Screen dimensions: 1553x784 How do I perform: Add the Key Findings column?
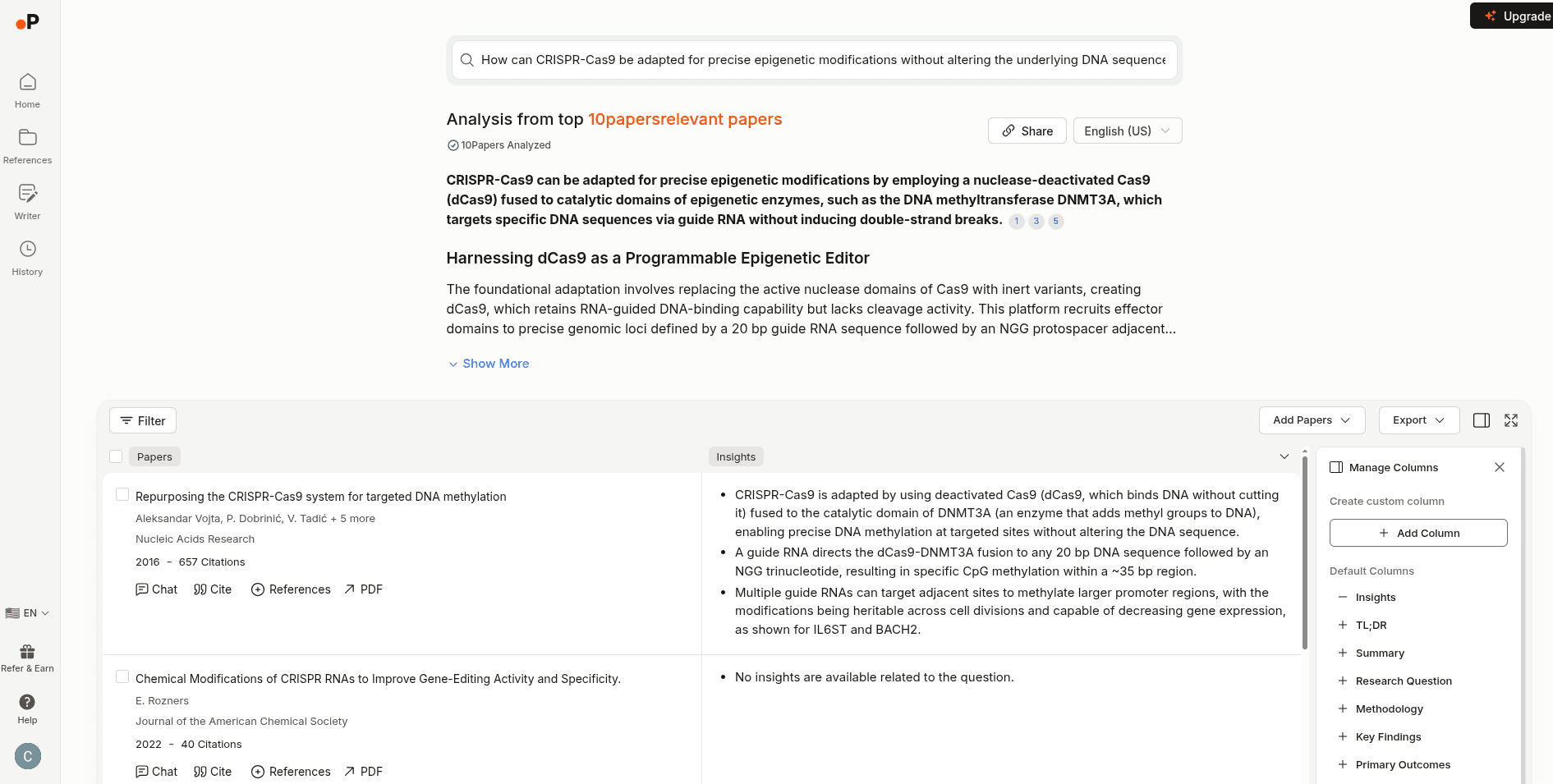tap(1343, 736)
